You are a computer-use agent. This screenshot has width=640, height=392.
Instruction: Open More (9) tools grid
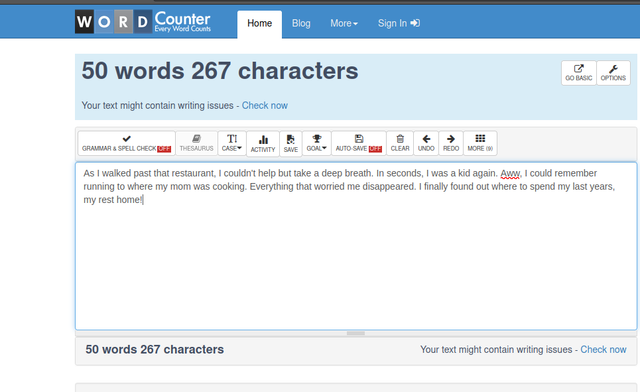[x=480, y=143]
